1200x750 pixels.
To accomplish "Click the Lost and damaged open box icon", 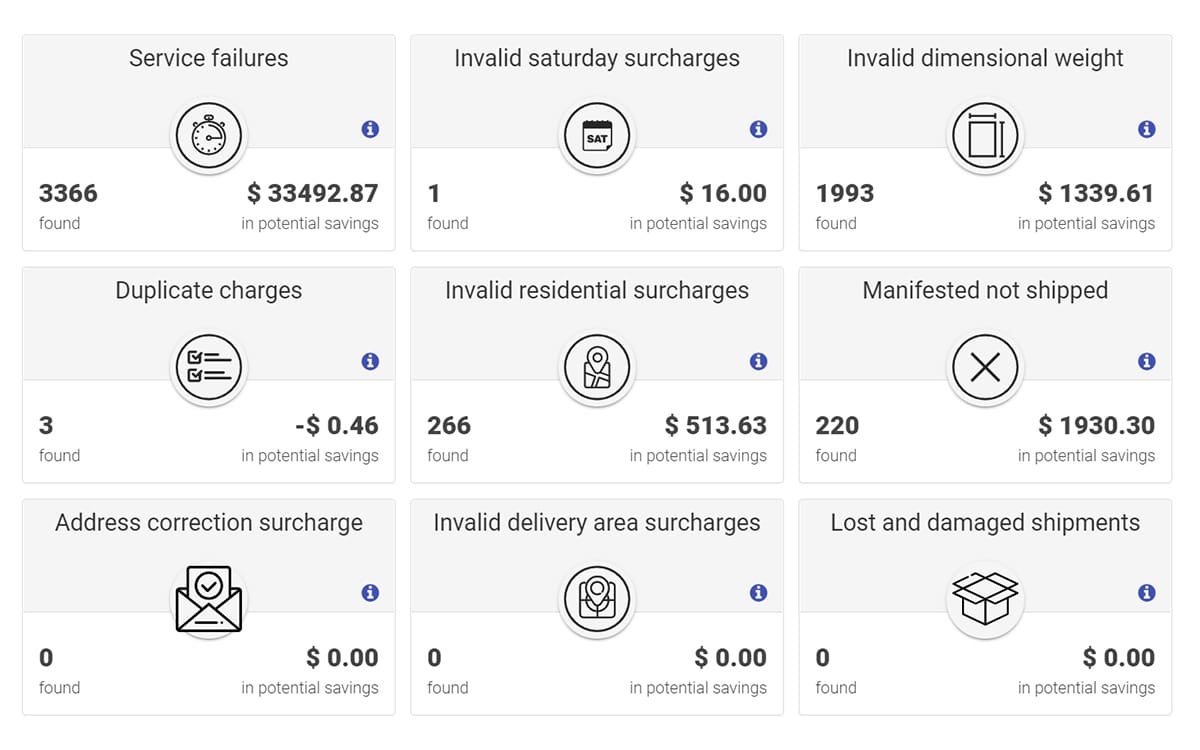I will (985, 600).
